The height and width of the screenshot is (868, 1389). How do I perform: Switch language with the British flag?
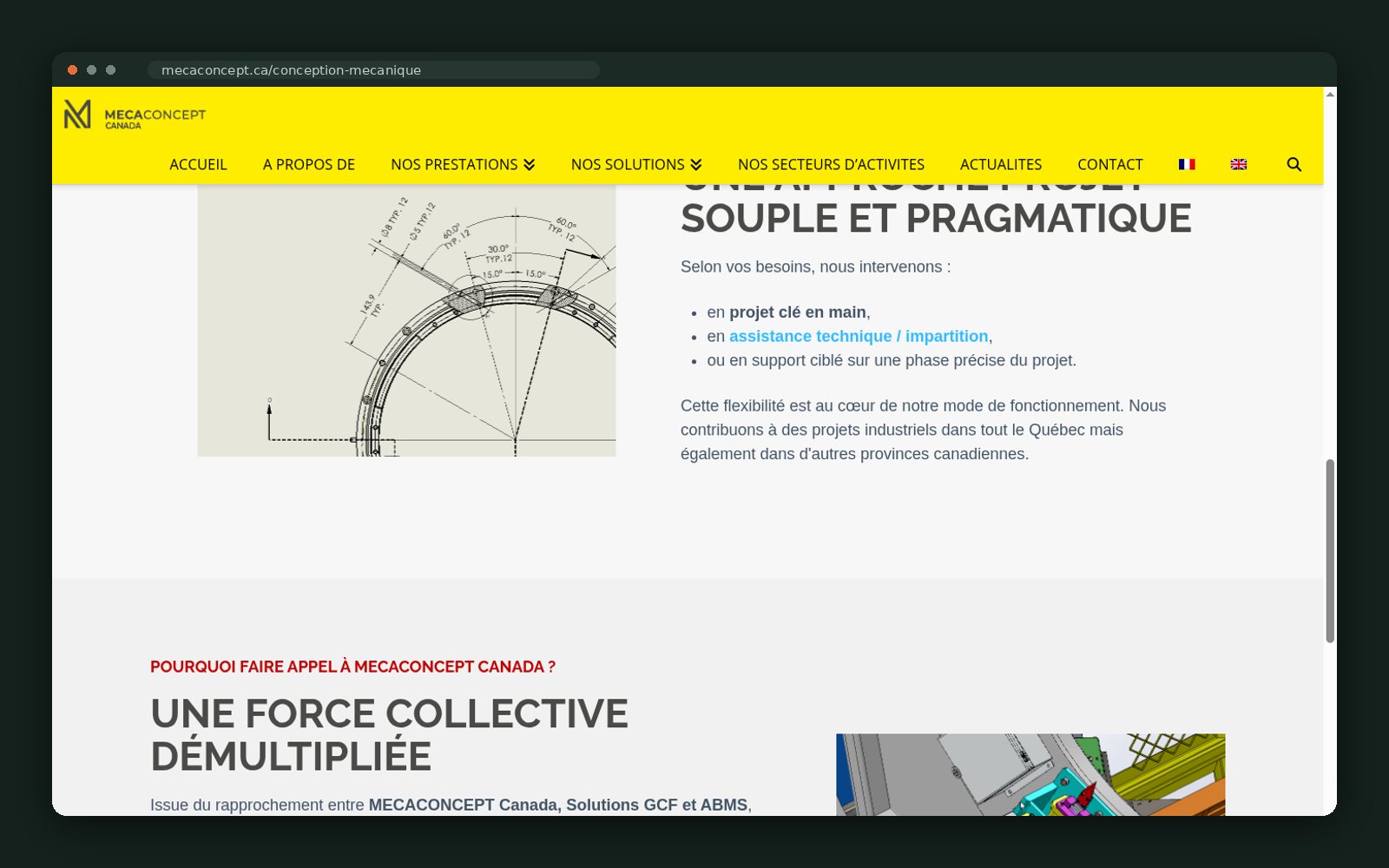(1239, 164)
